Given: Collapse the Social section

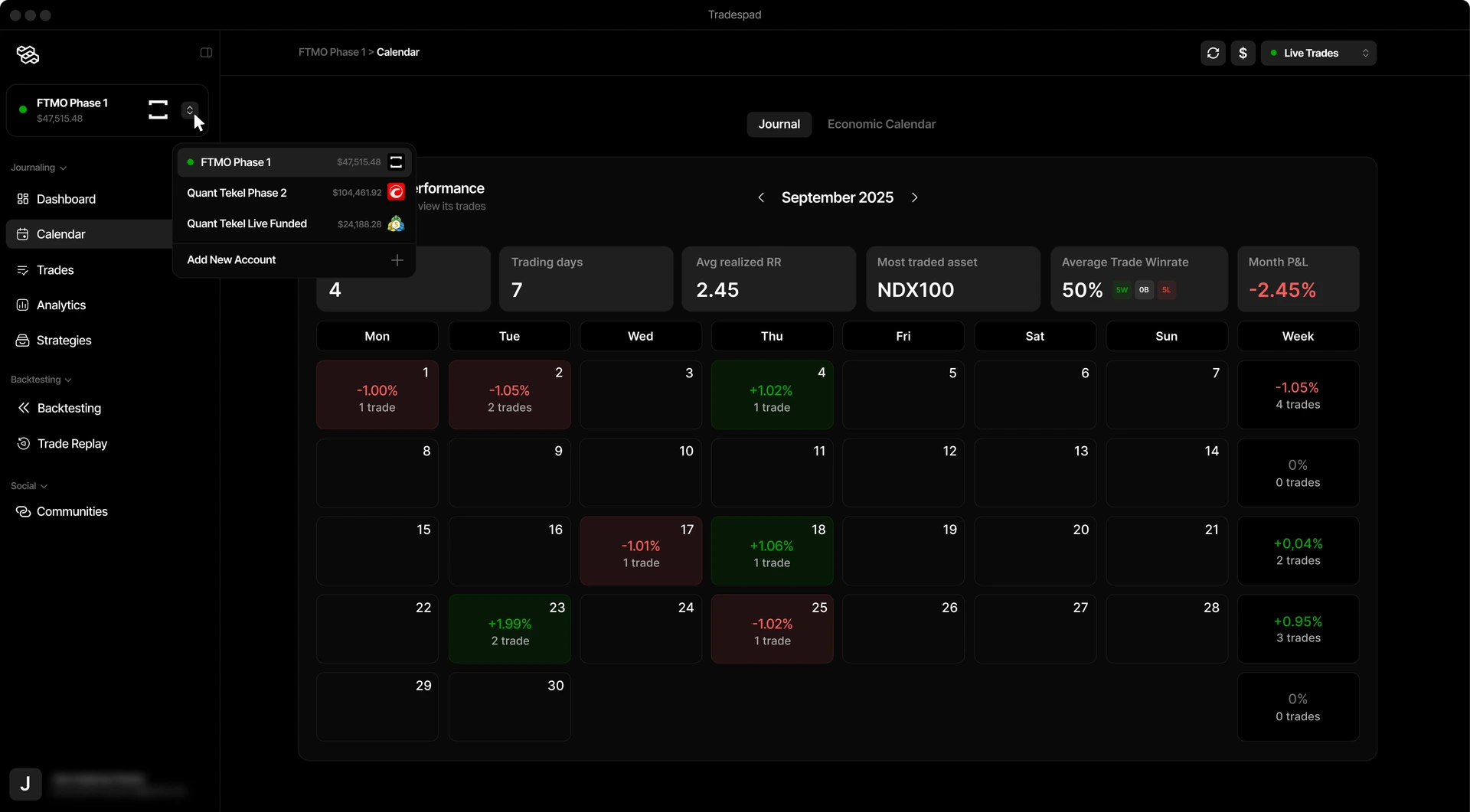Looking at the screenshot, I should [29, 486].
